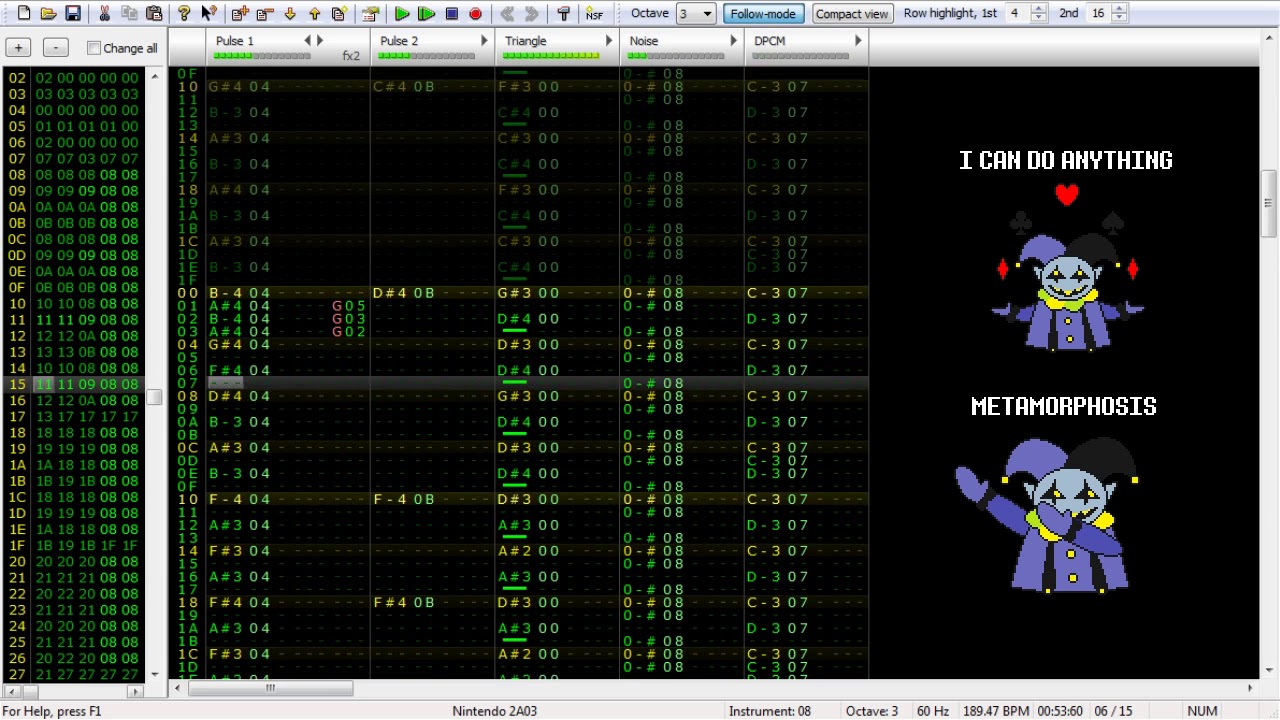Click F-4 note in Pulse 2 row 10

coord(391,499)
